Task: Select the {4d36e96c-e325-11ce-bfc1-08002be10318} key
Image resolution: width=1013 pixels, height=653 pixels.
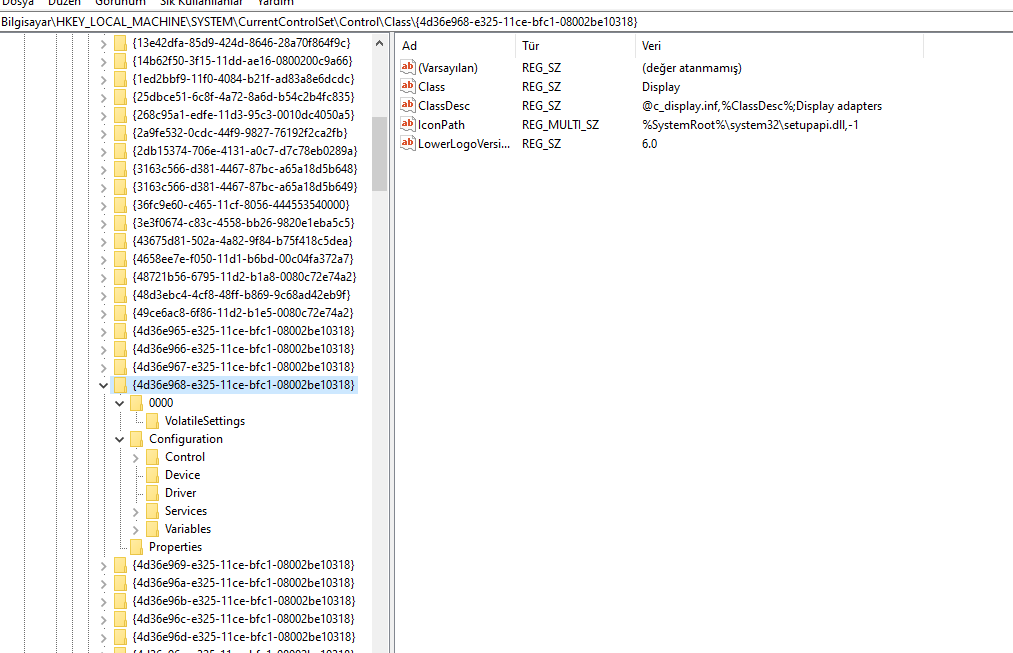Action: point(244,619)
